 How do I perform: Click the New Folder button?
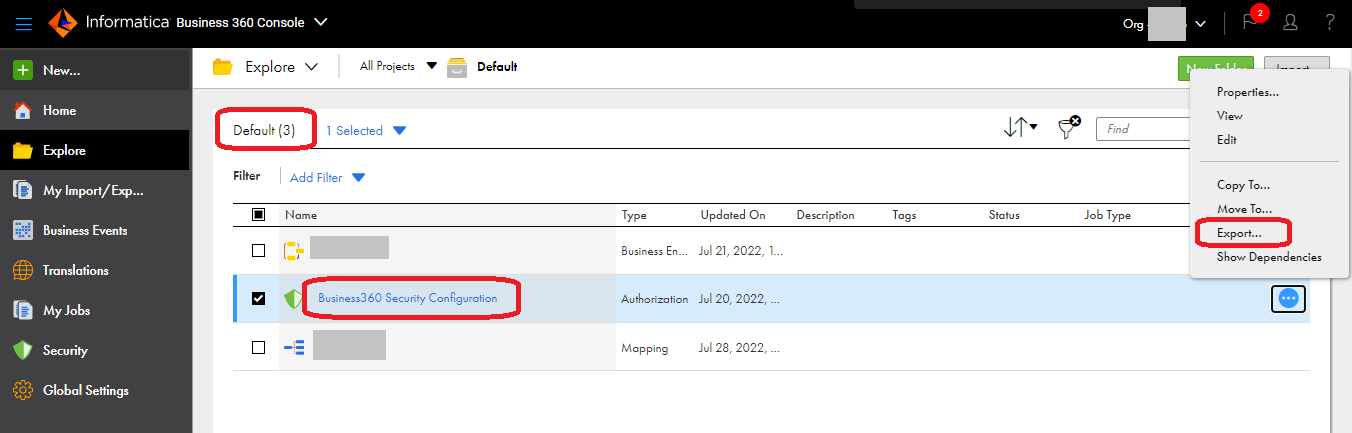pos(1215,69)
